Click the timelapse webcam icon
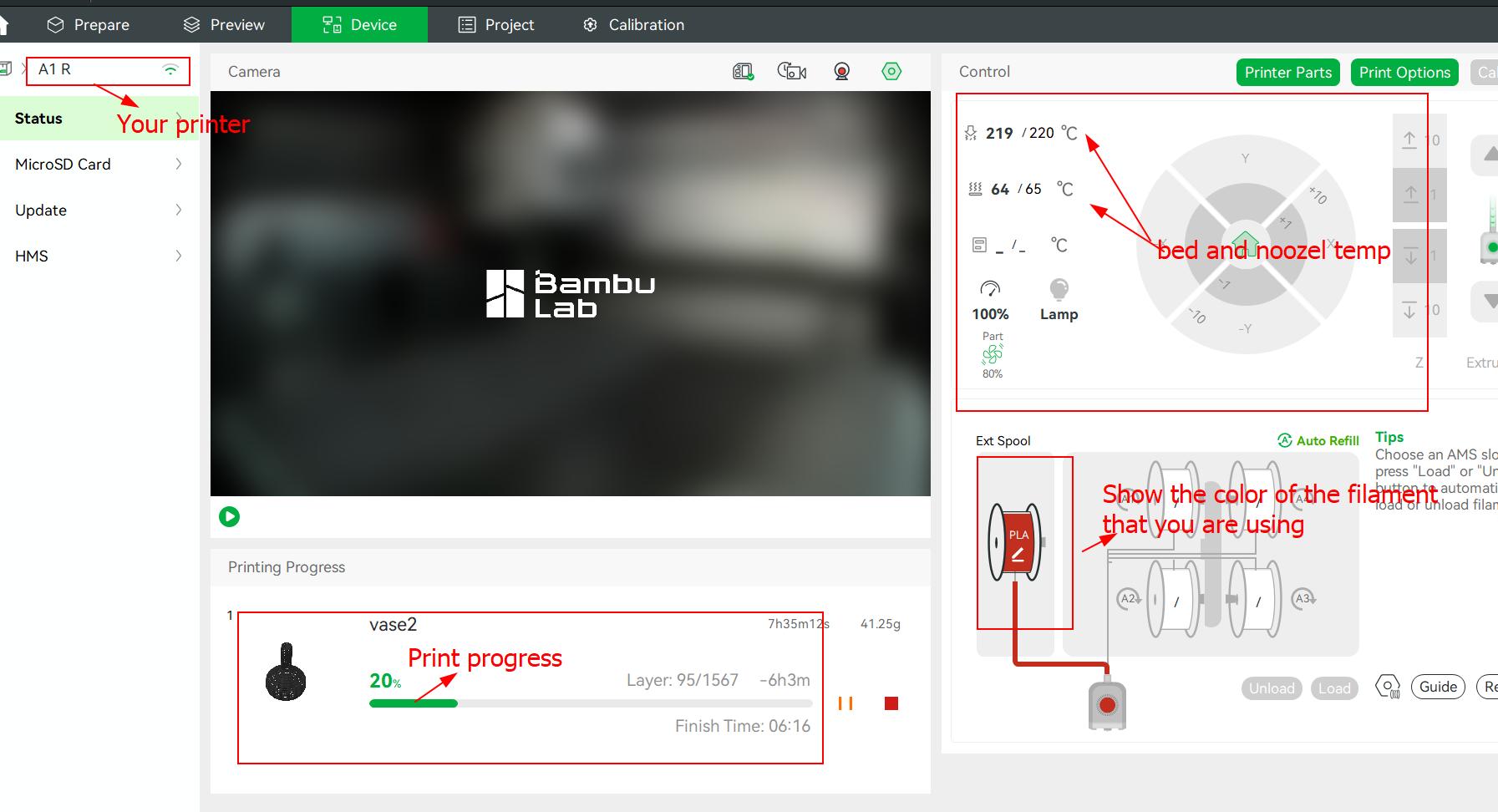This screenshot has height=812, width=1498. pyautogui.click(x=841, y=72)
